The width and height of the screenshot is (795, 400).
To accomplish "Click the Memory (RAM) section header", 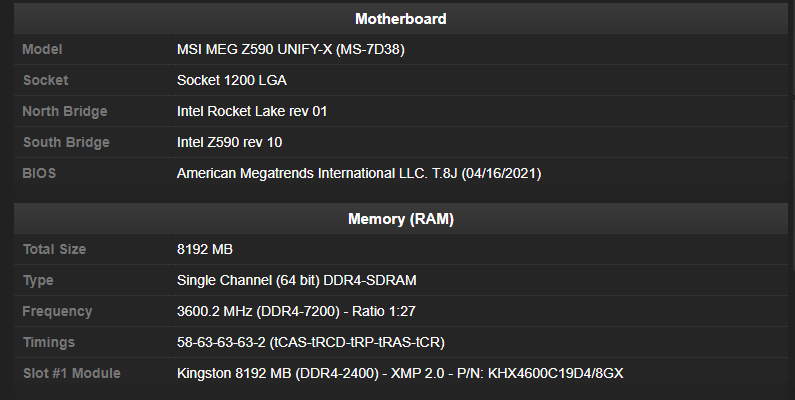I will pos(400,218).
